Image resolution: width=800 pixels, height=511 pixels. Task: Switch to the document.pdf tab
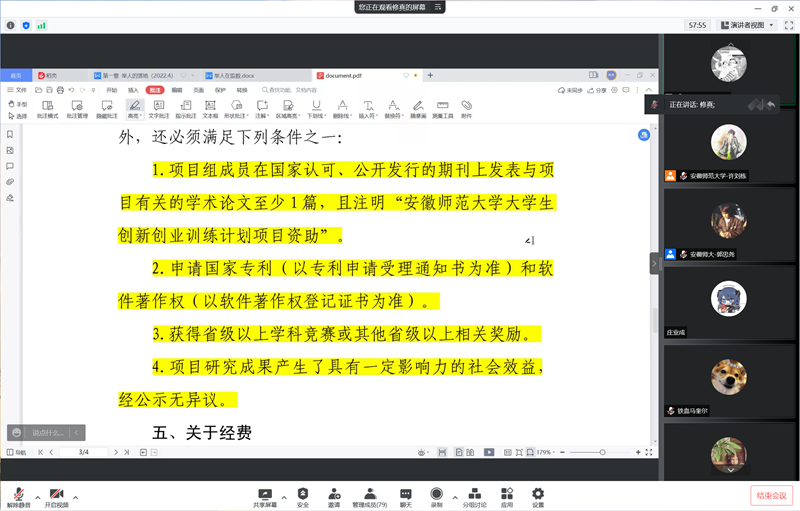[x=347, y=75]
